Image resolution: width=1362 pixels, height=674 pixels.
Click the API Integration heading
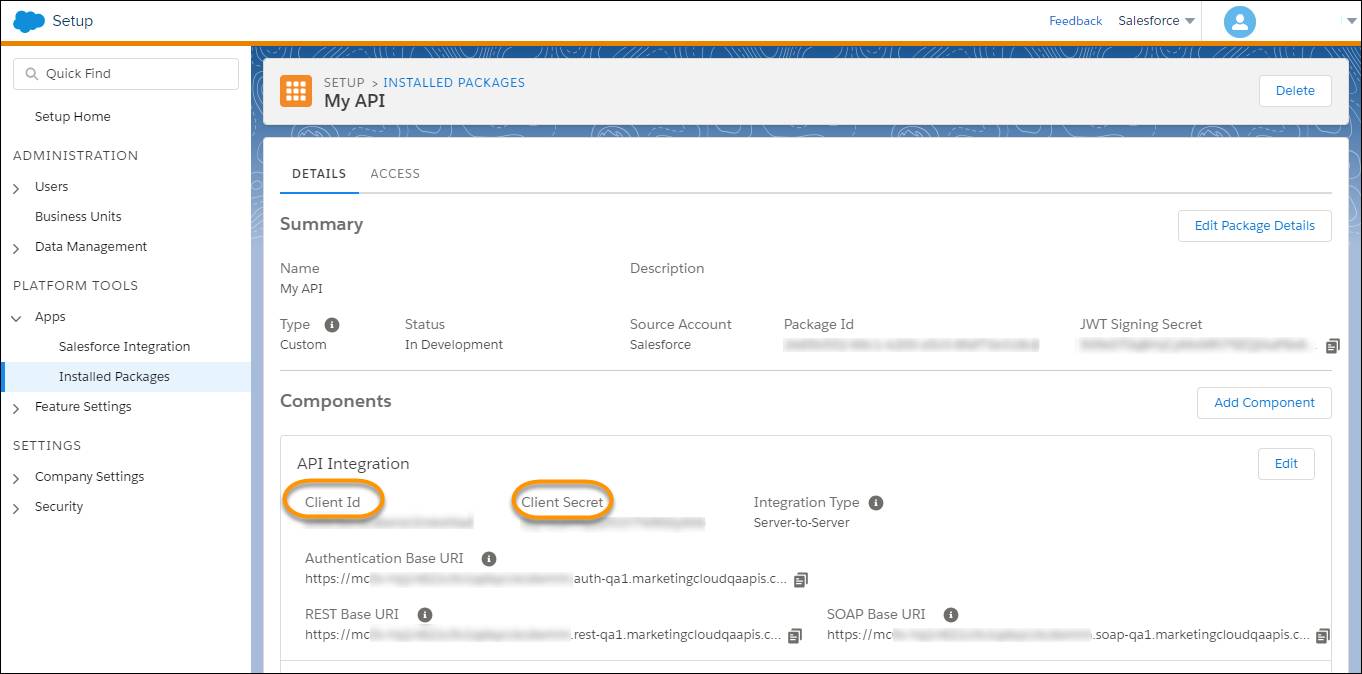point(353,464)
